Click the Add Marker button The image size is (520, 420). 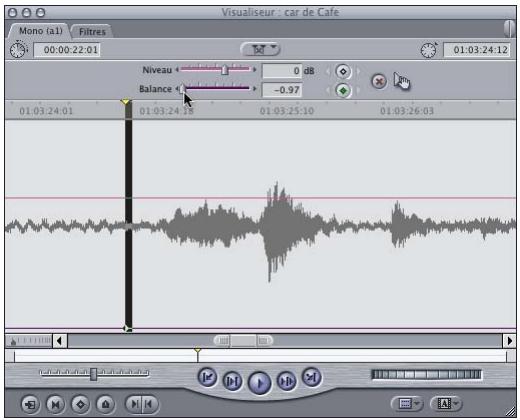point(105,404)
